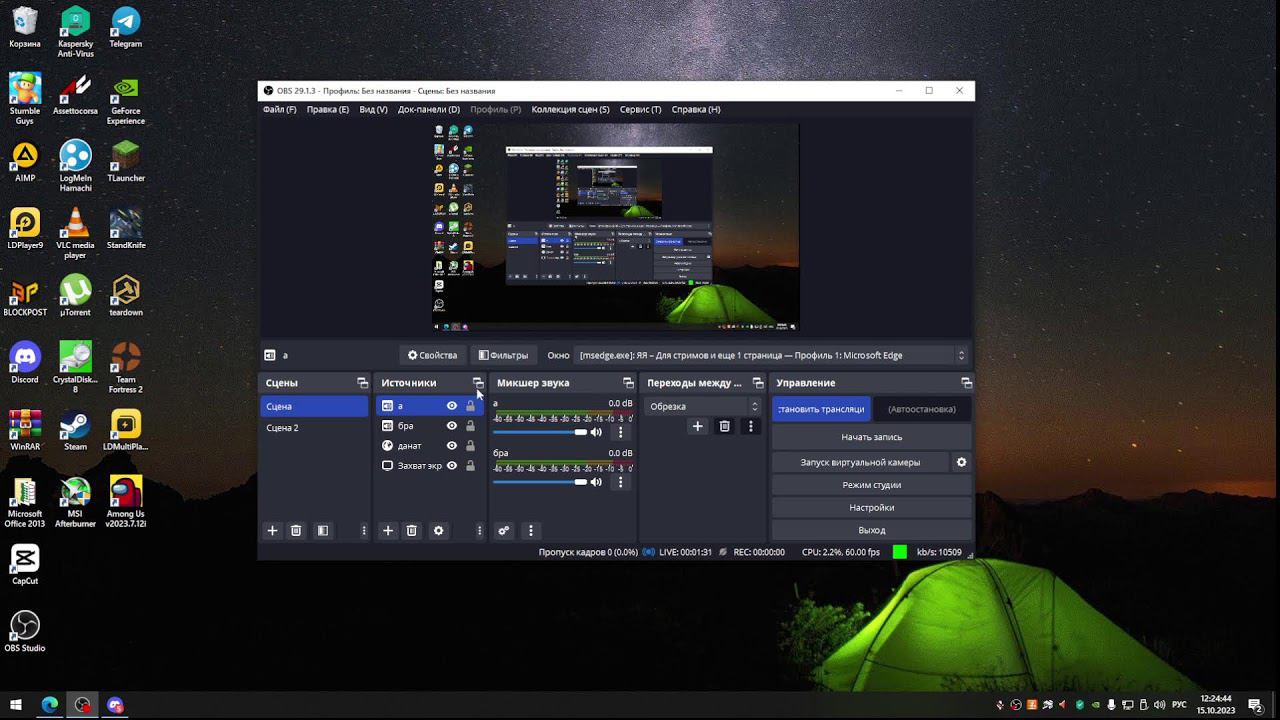The image size is (1280, 720).
Task: Adjust volume slider for channel 'а'
Action: 540,432
